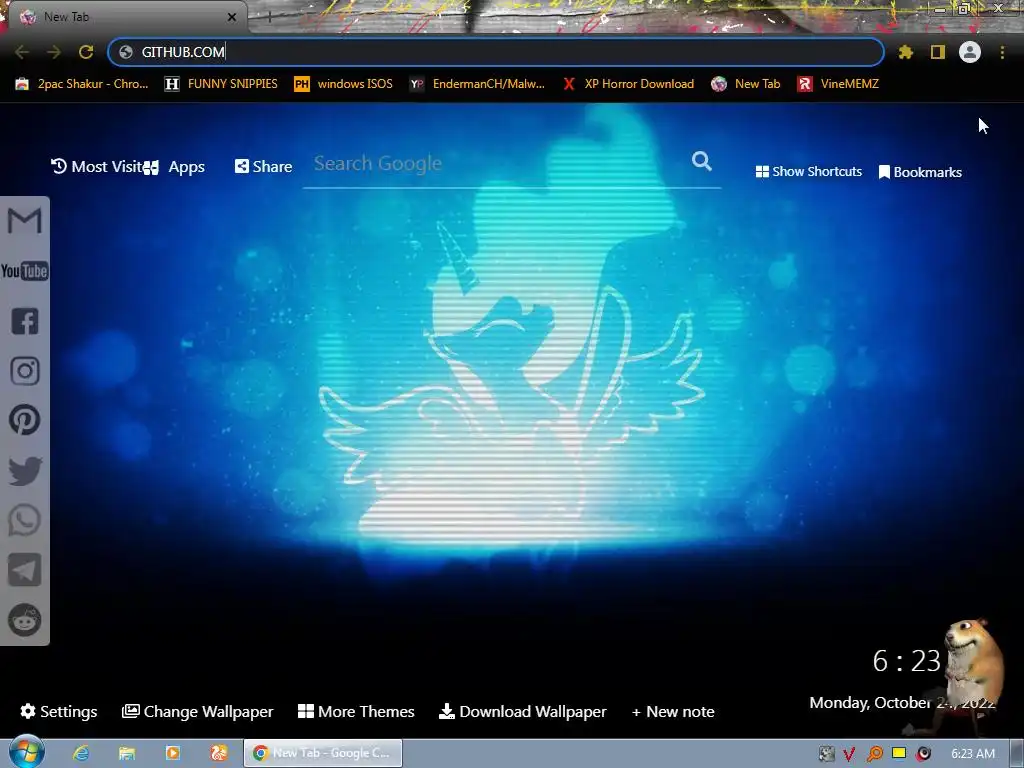Image resolution: width=1024 pixels, height=768 pixels.
Task: Open the Windows Start menu
Action: (x=25, y=752)
